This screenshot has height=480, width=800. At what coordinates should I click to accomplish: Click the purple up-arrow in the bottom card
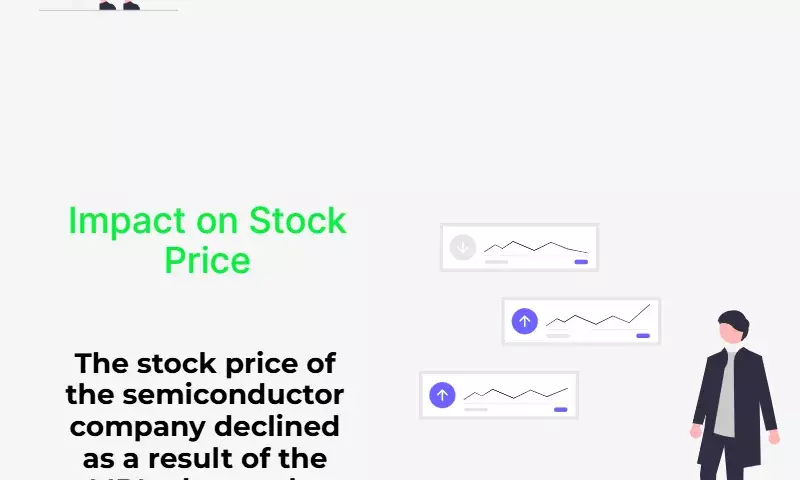tap(442, 395)
